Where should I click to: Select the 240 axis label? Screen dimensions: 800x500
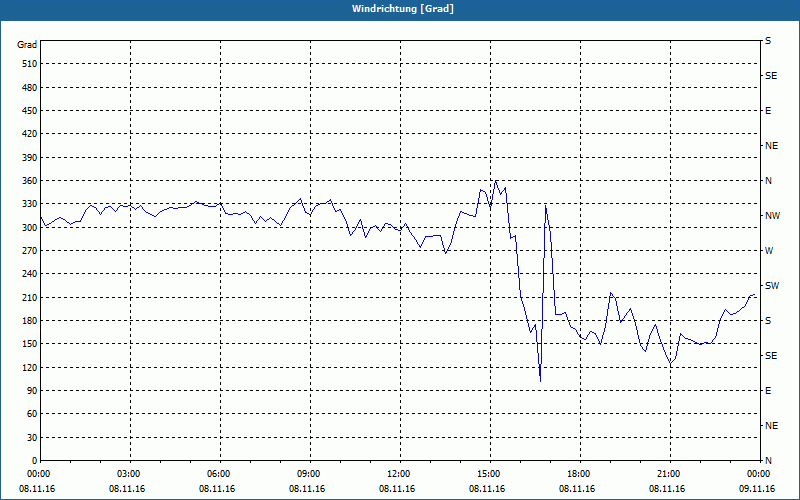click(30, 273)
